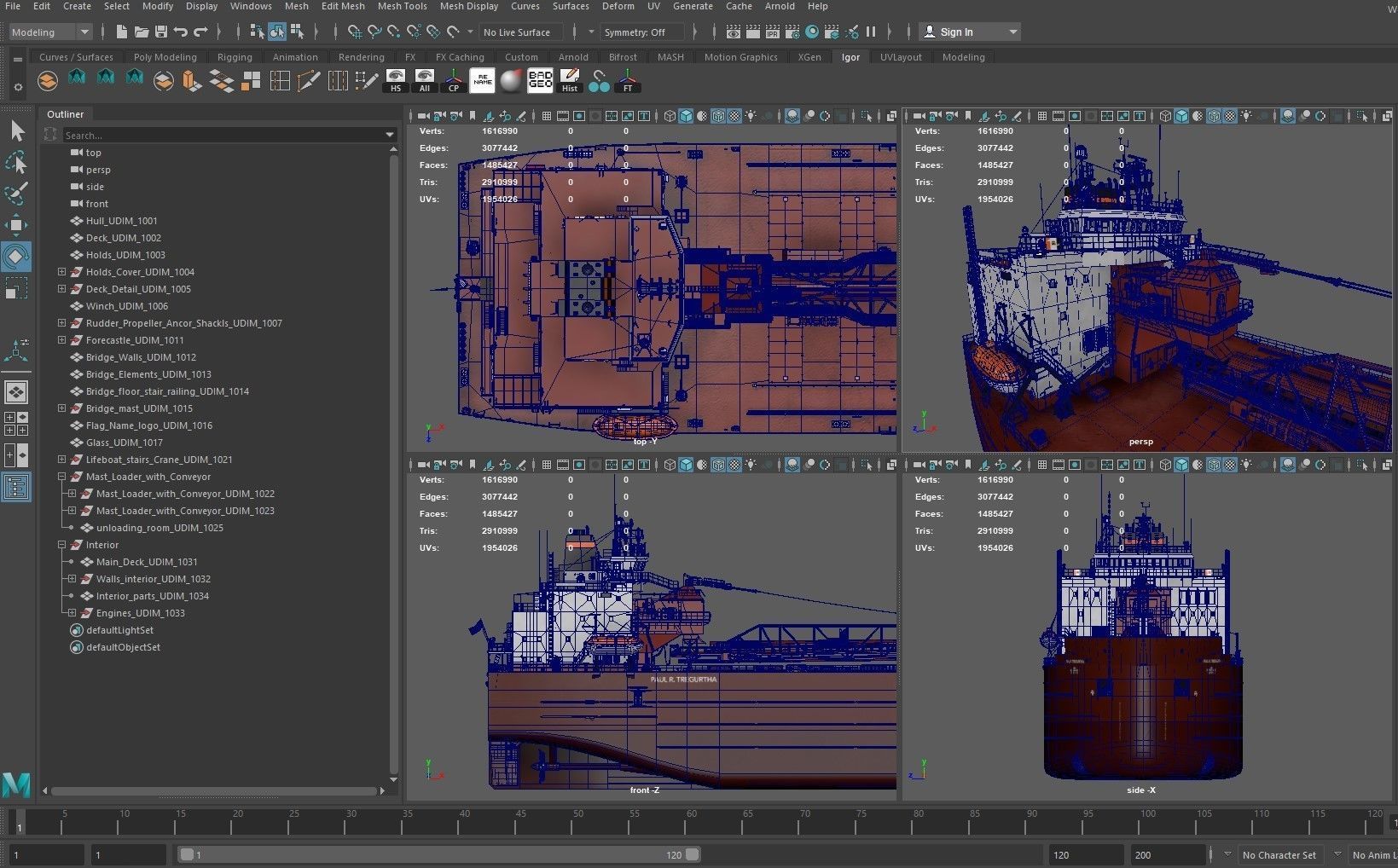Open the Modeling workspace dropdown
This screenshot has width=1398, height=868.
coord(49,32)
